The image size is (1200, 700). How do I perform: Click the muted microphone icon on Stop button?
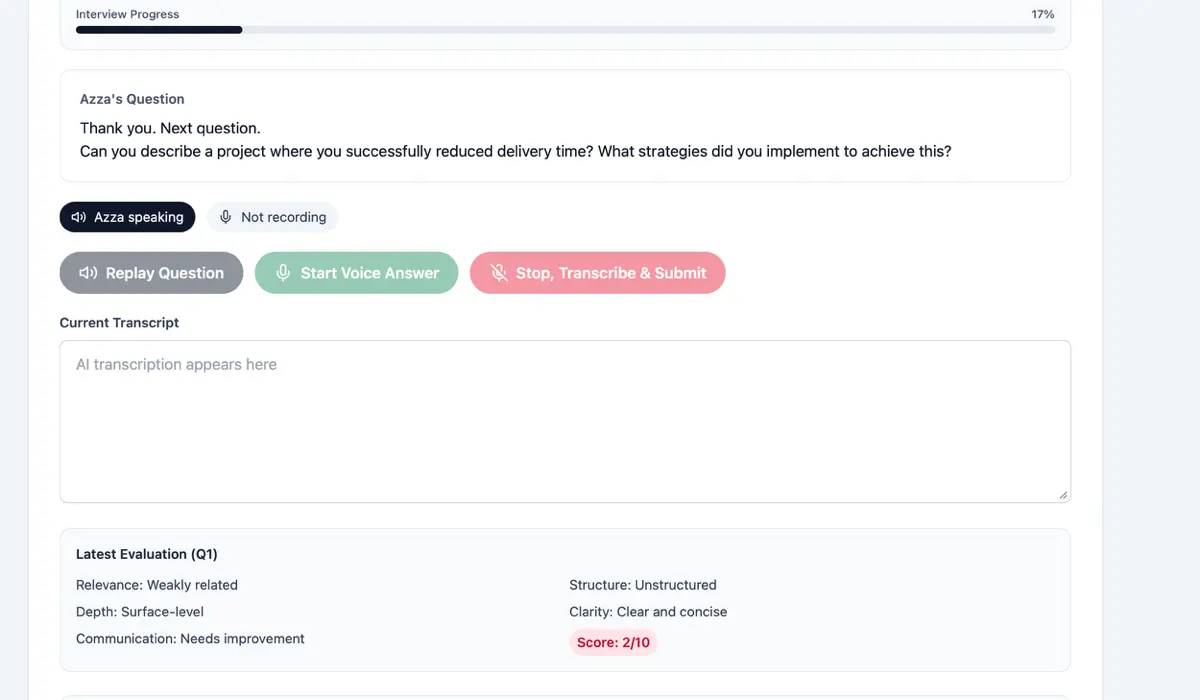(x=499, y=273)
